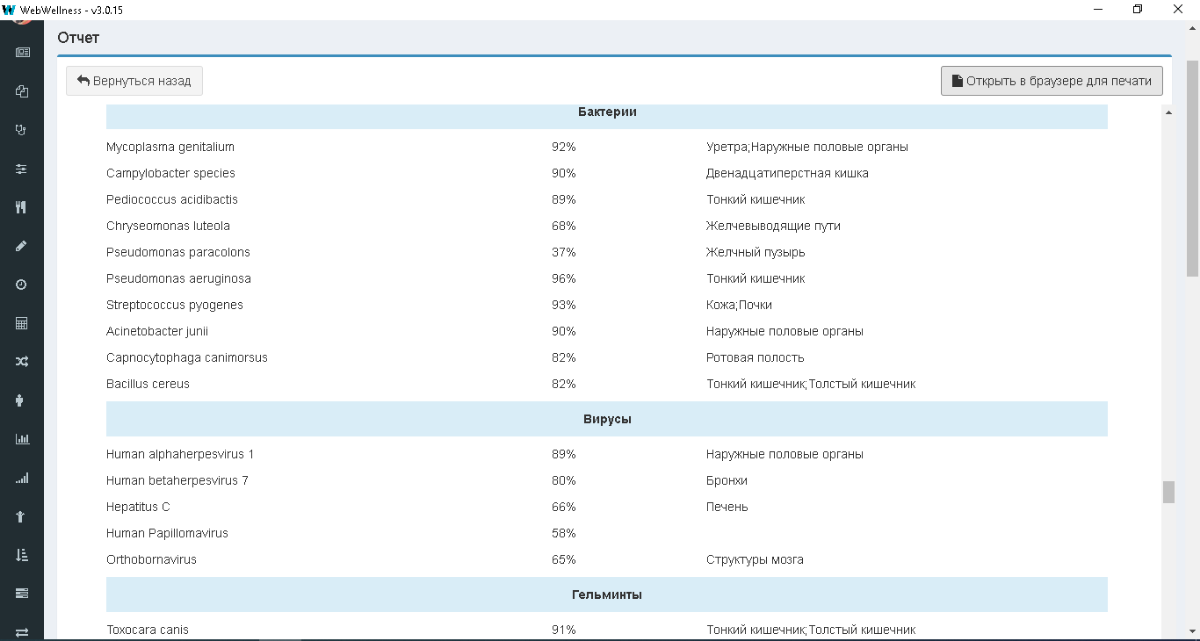Click the WebWellness app logo in title bar
This screenshot has width=1200, height=641.
tap(9, 9)
